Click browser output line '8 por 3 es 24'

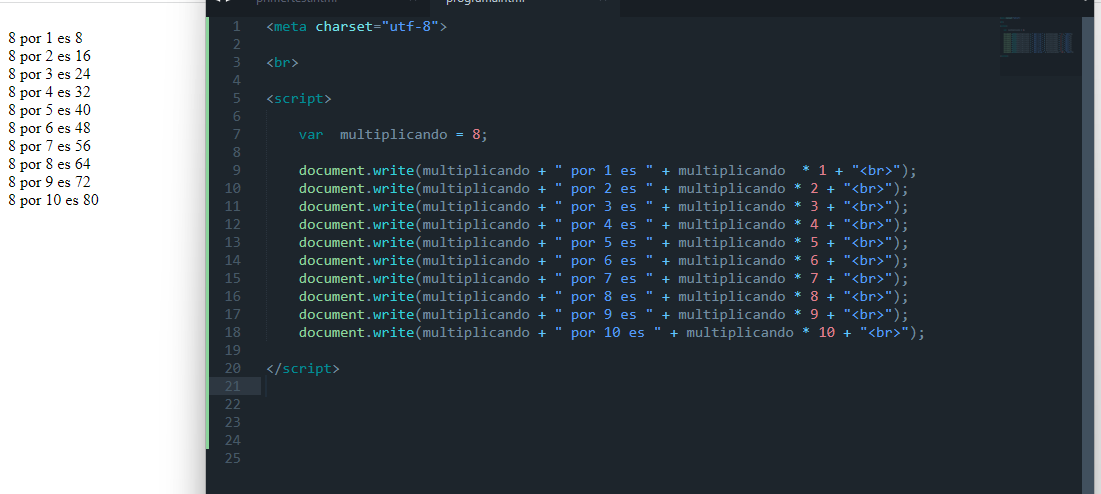tap(50, 74)
